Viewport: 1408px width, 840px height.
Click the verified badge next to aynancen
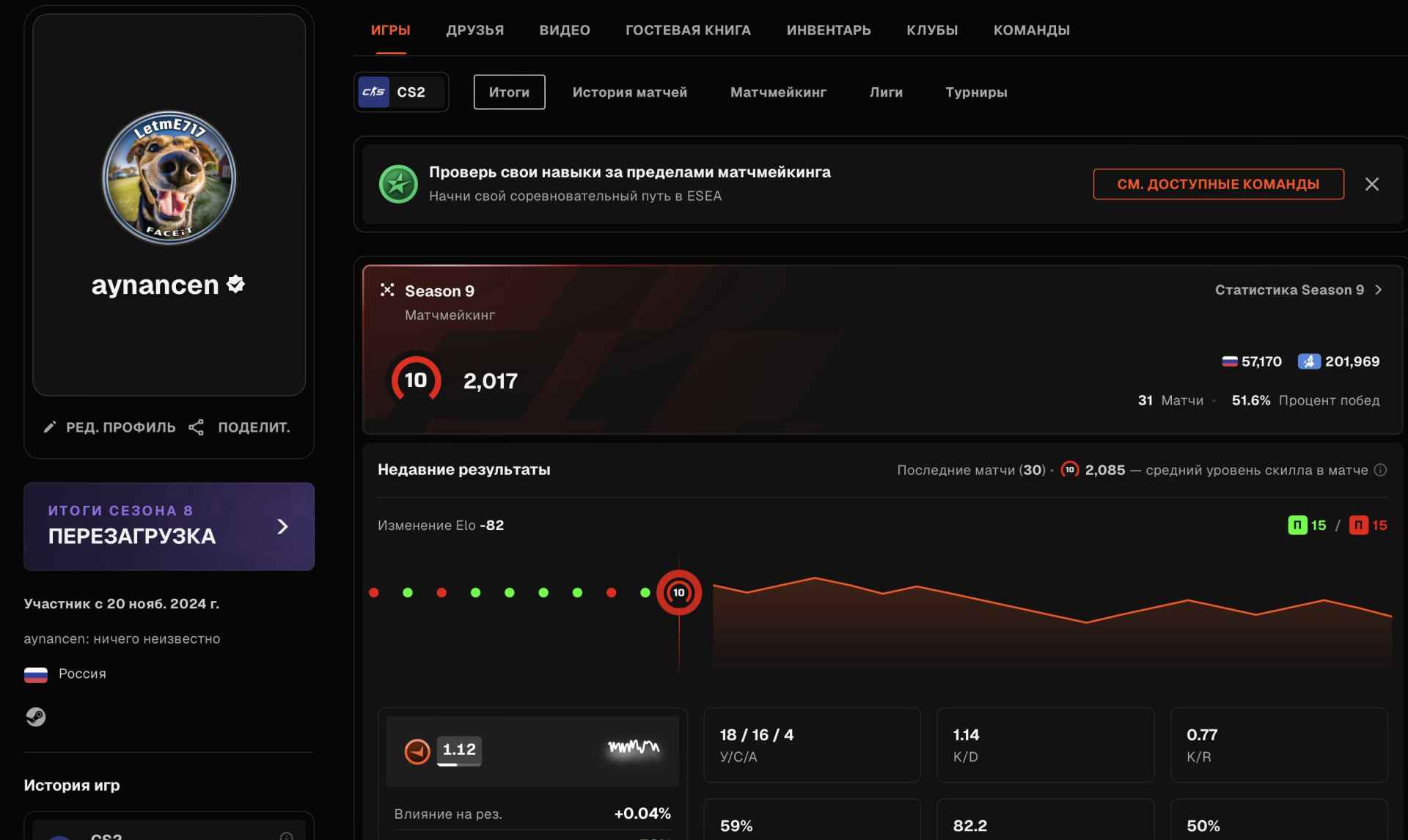click(x=235, y=284)
